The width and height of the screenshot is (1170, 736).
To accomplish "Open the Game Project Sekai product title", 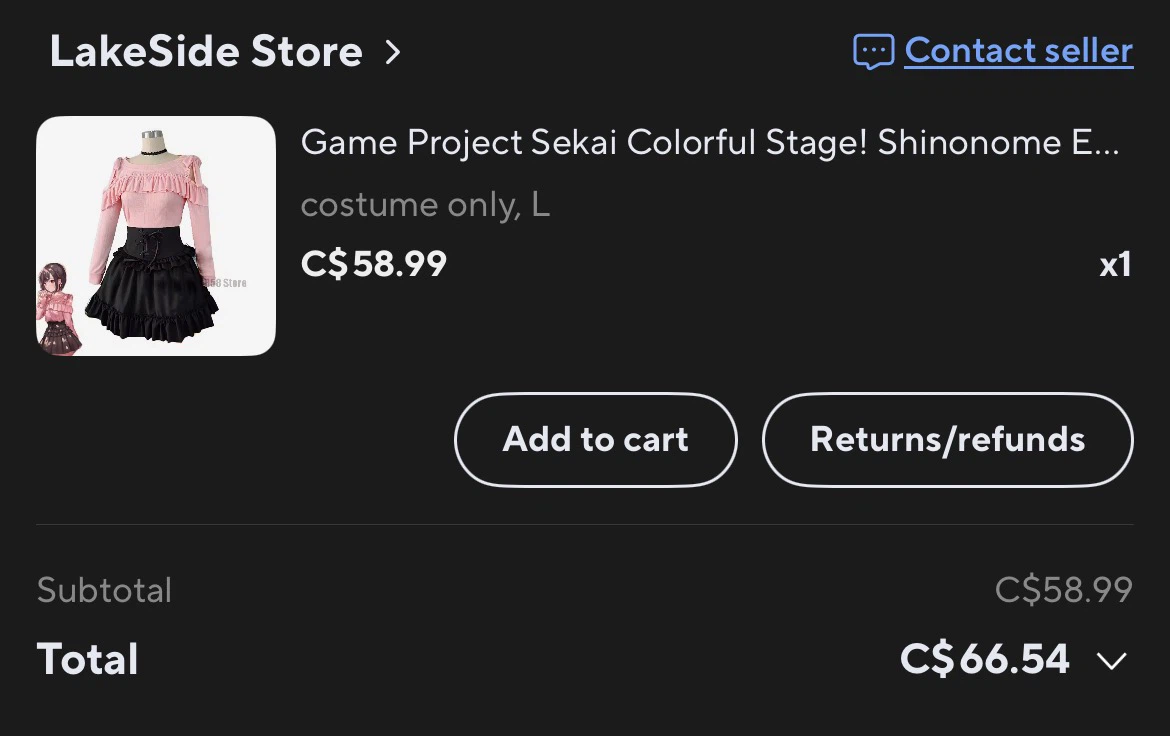I will point(710,142).
